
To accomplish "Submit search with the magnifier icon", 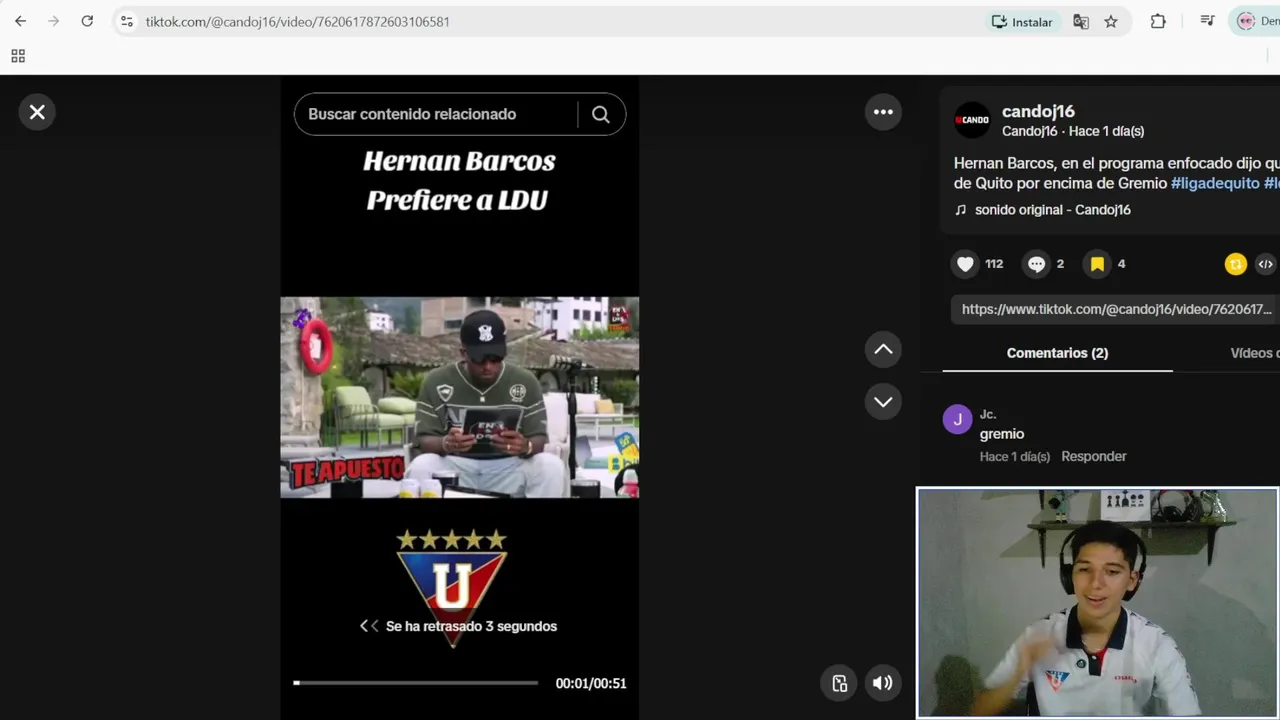I will [600, 114].
